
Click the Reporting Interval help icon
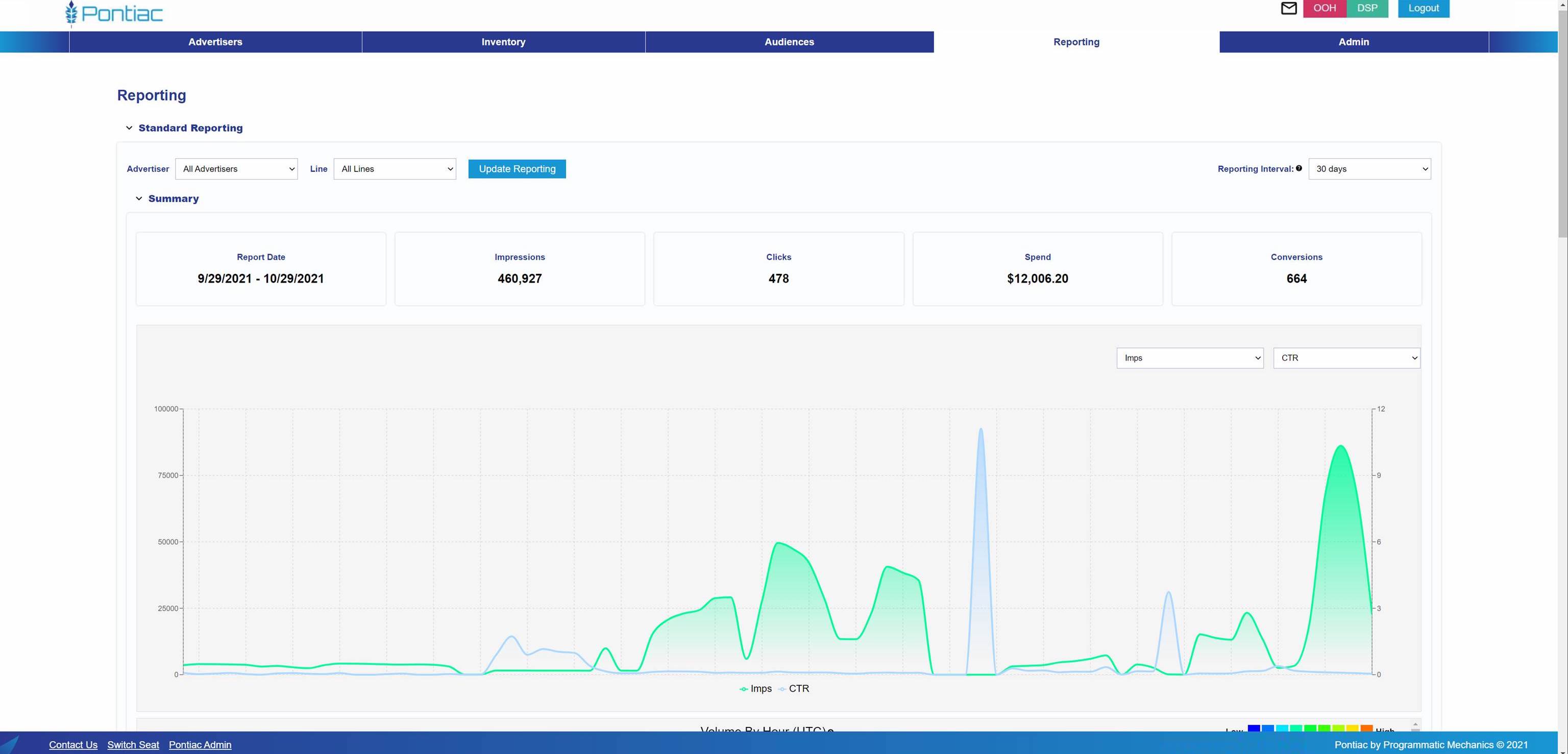(x=1299, y=168)
